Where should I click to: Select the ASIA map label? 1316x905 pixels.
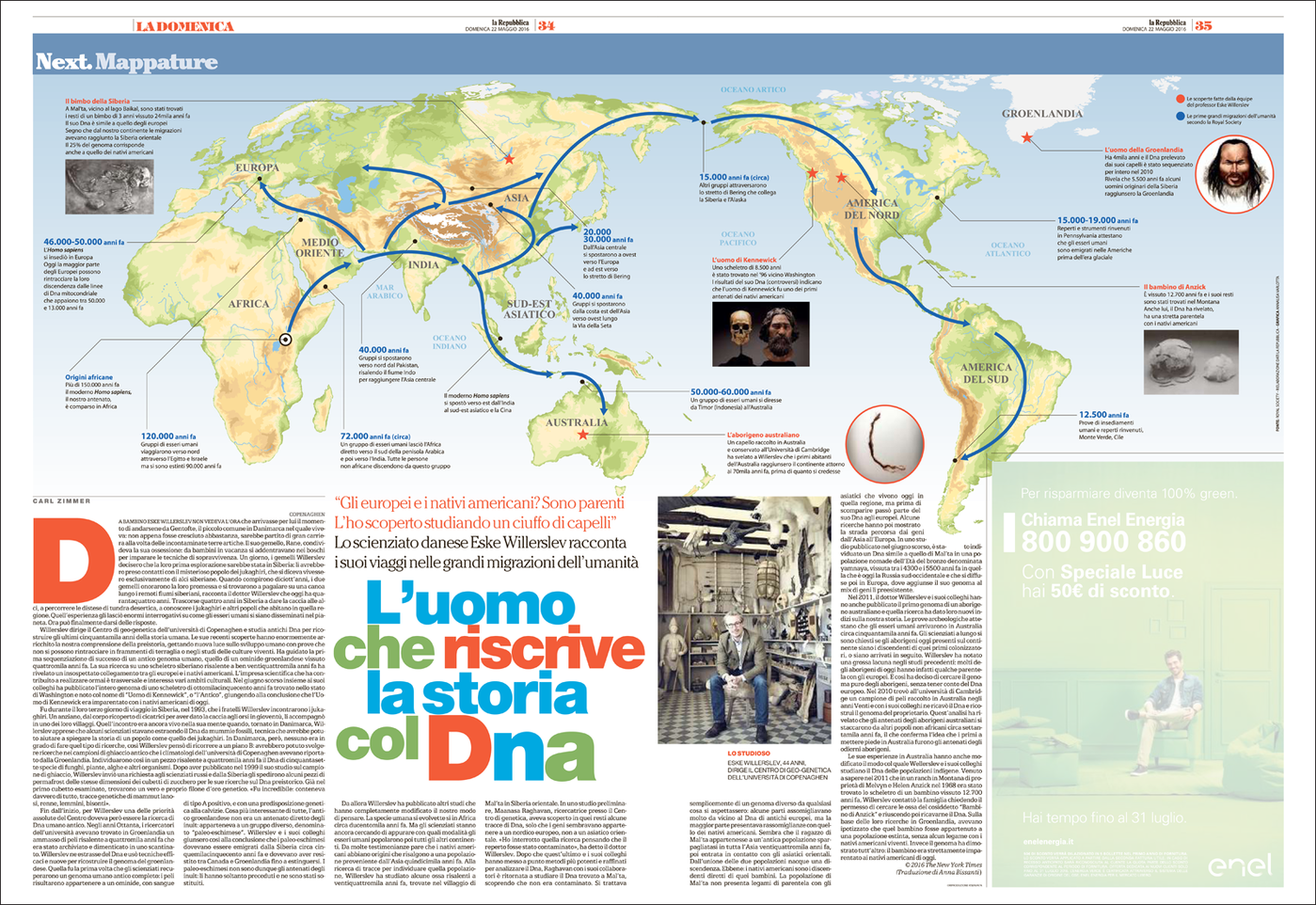(516, 198)
